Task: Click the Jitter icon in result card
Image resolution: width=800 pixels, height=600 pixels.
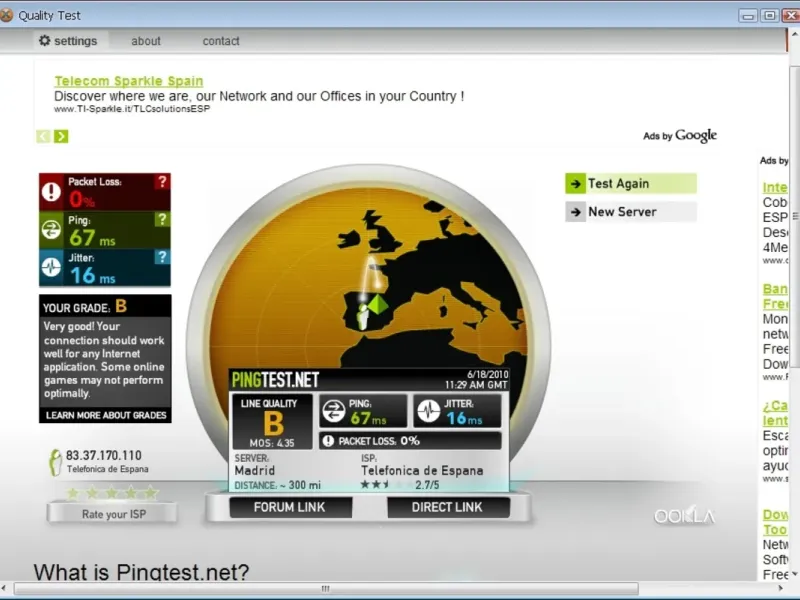Action: (x=429, y=411)
